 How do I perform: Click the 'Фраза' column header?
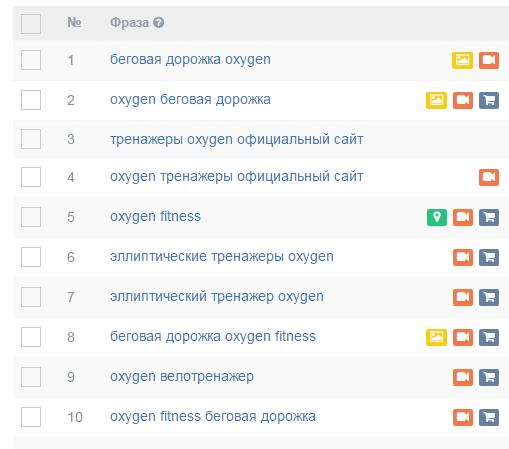click(x=129, y=23)
